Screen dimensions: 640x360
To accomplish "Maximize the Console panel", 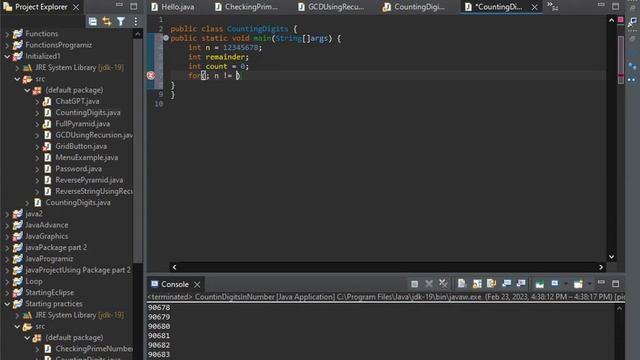I will (616, 283).
